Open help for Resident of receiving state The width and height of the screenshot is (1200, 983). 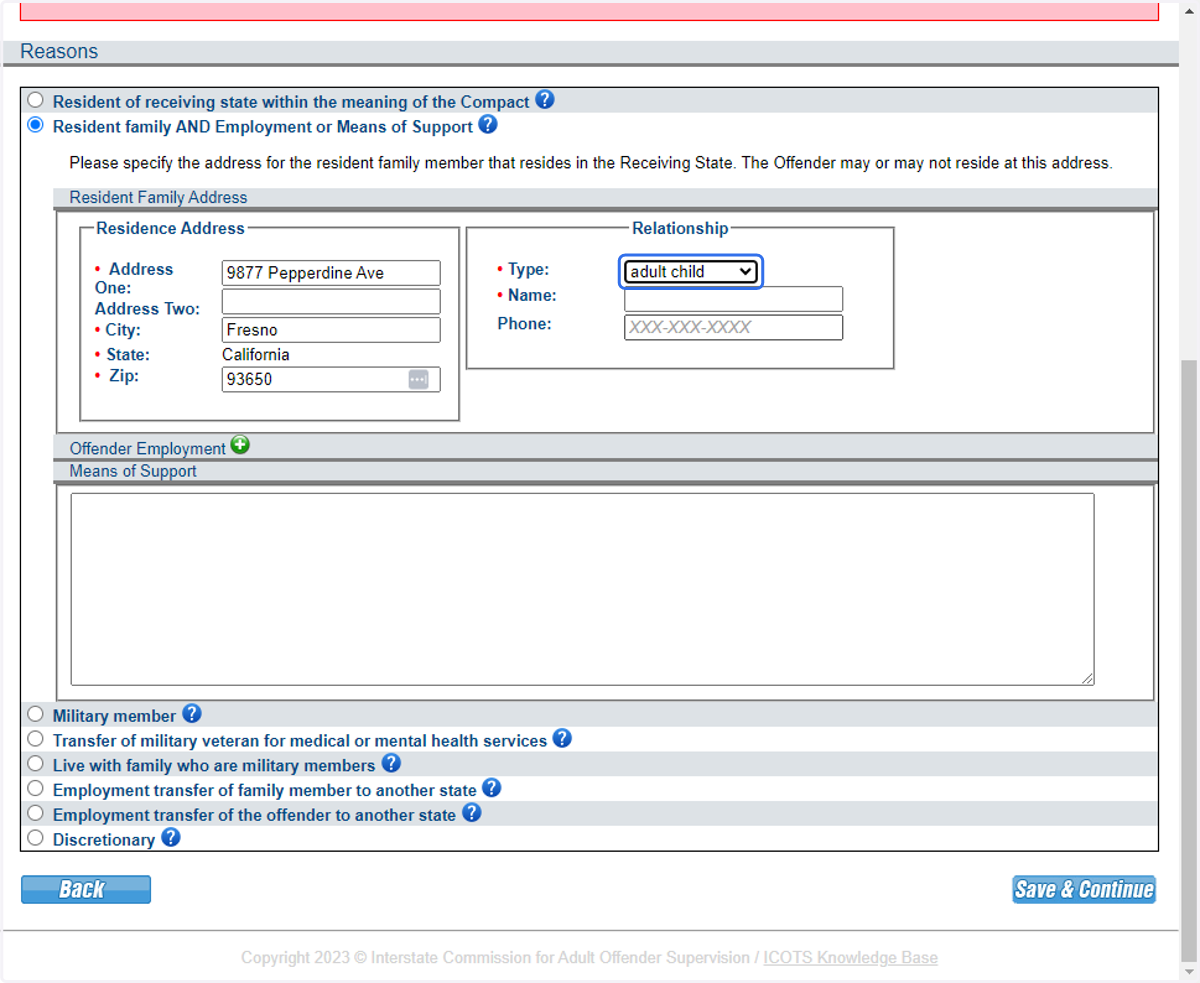click(x=544, y=100)
